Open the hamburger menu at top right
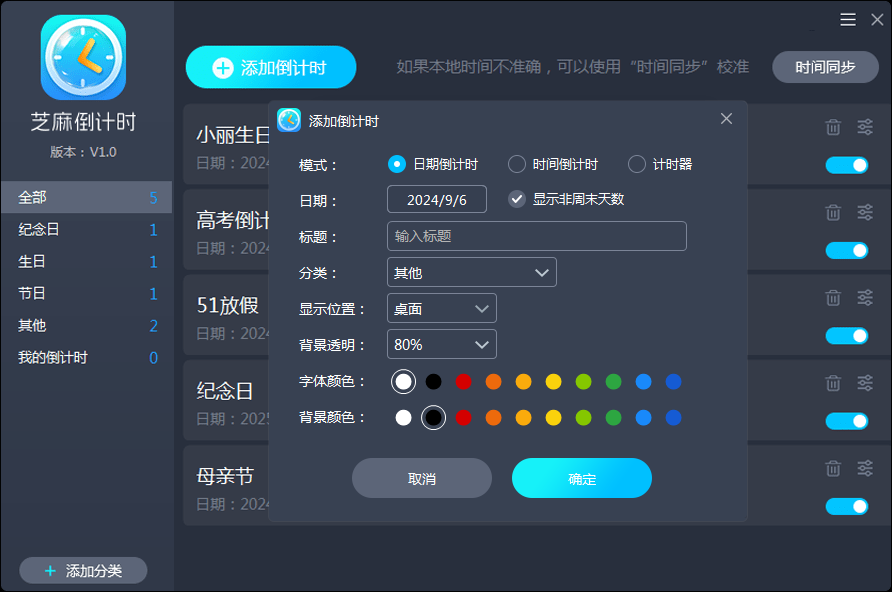 pos(848,20)
